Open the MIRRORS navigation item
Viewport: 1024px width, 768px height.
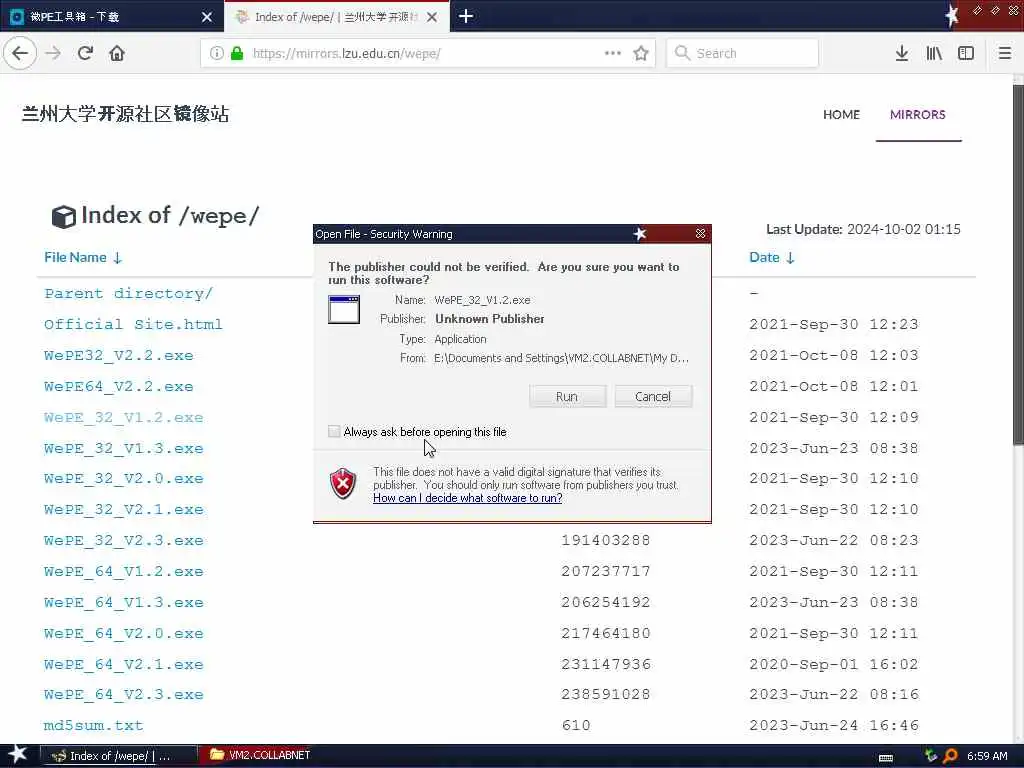918,114
